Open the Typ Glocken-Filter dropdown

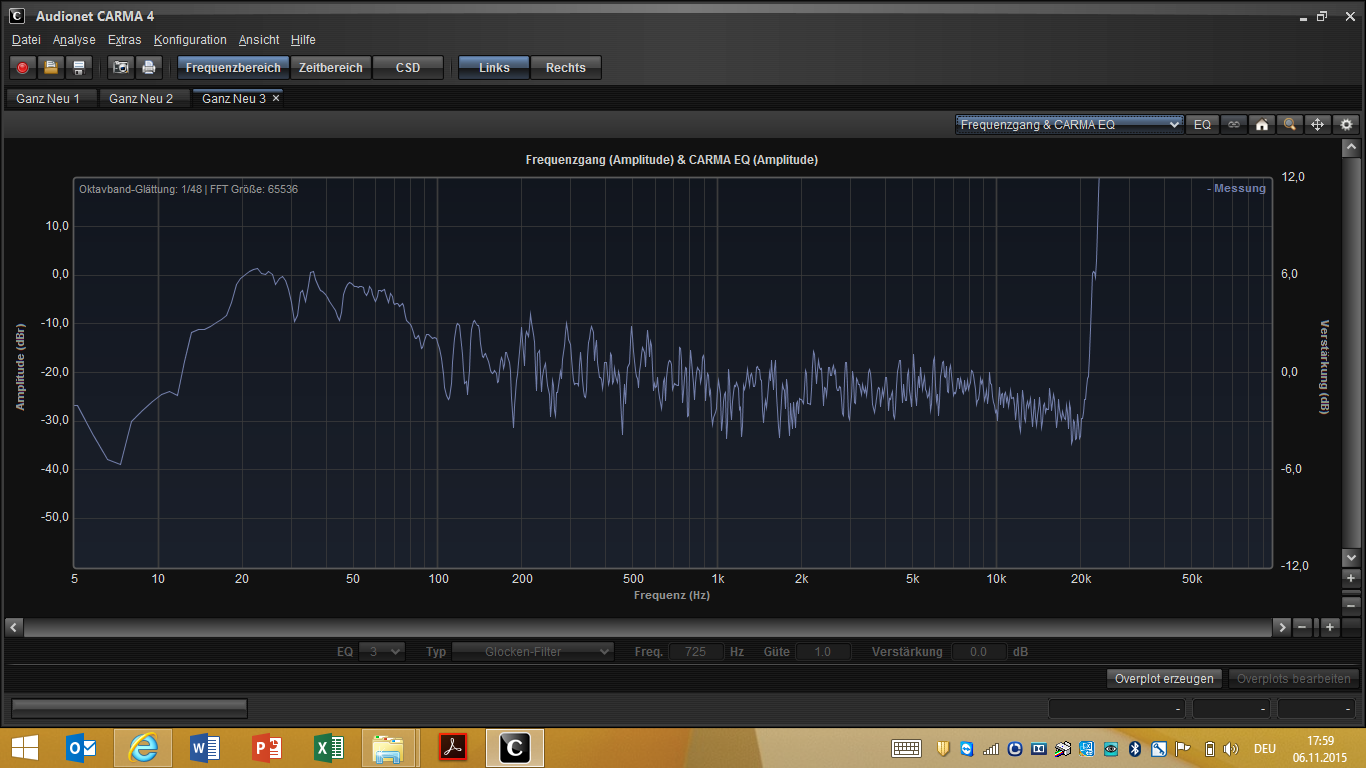[533, 651]
